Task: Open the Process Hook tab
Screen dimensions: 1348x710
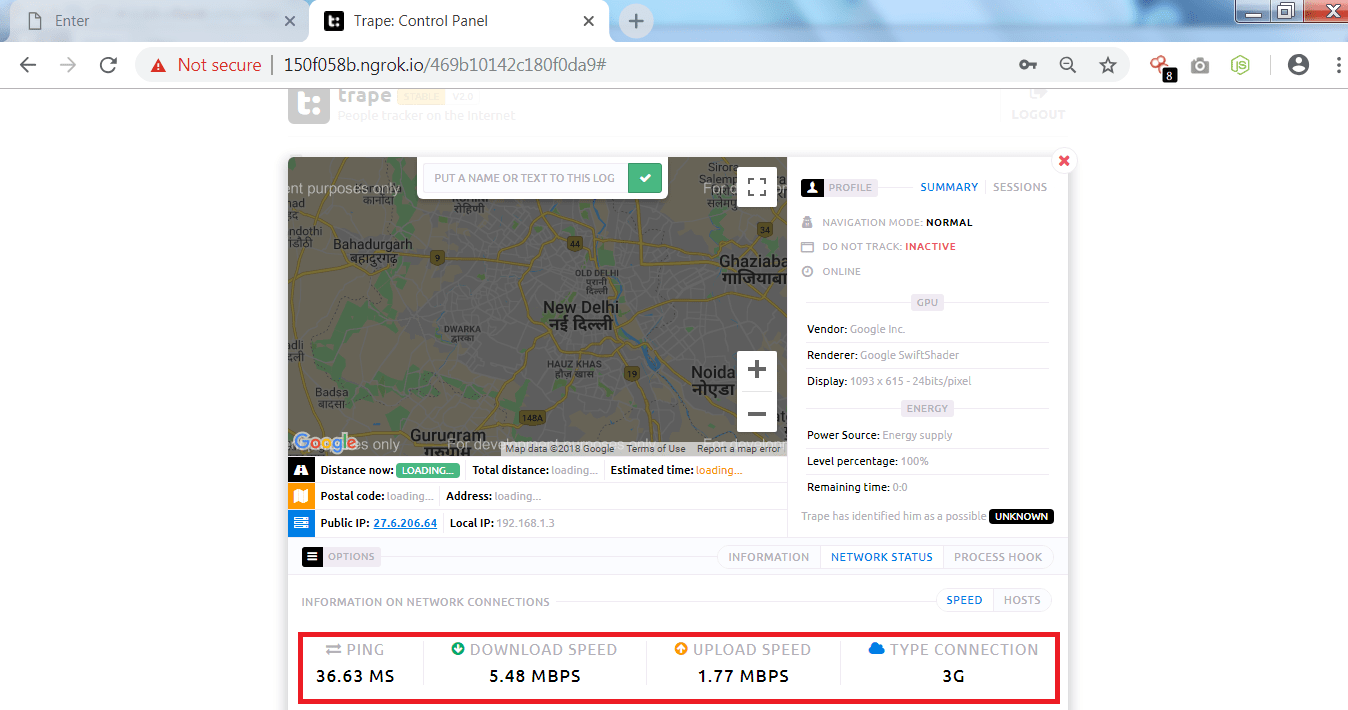Action: 998,557
